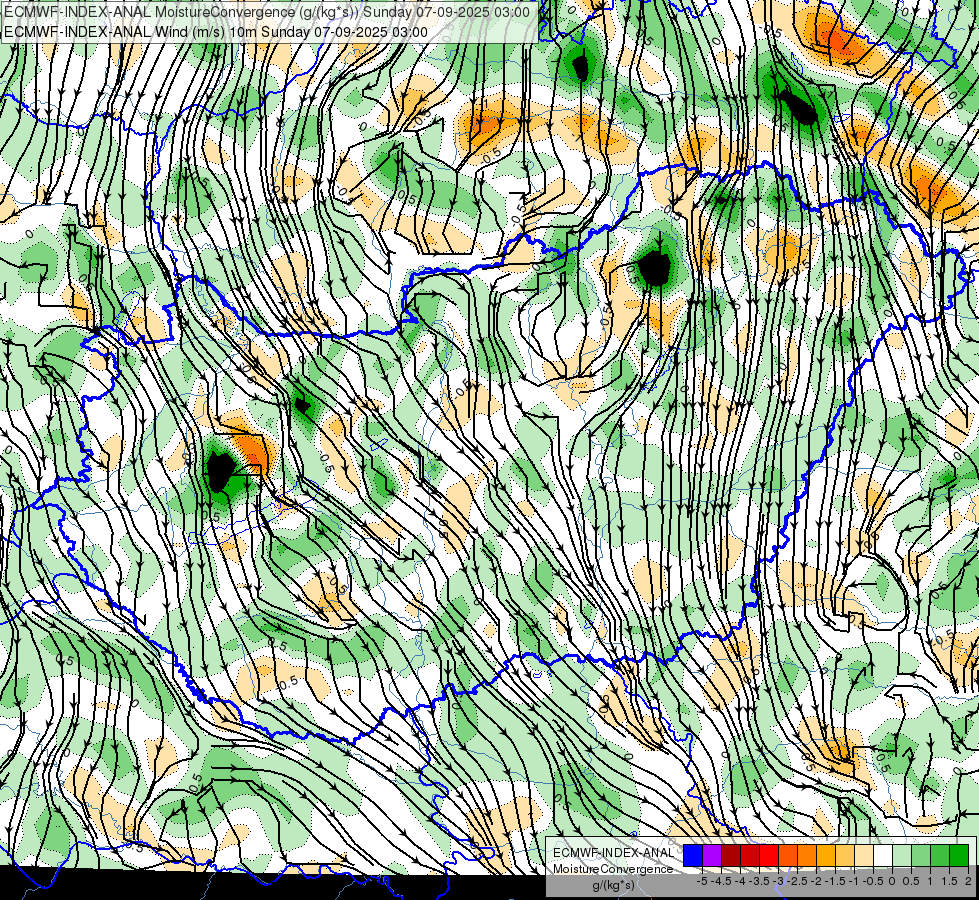Click the dark green swatch right of 2
Image resolution: width=979 pixels, height=900 pixels.
959,855
